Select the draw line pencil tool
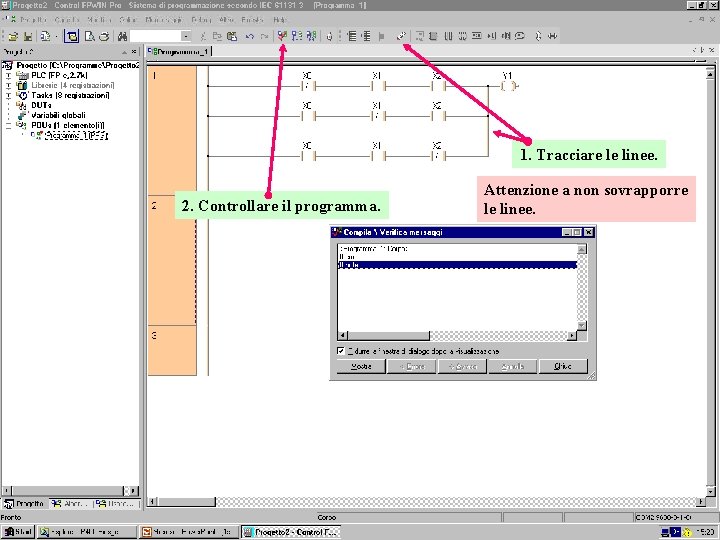The image size is (720, 540). click(x=401, y=36)
